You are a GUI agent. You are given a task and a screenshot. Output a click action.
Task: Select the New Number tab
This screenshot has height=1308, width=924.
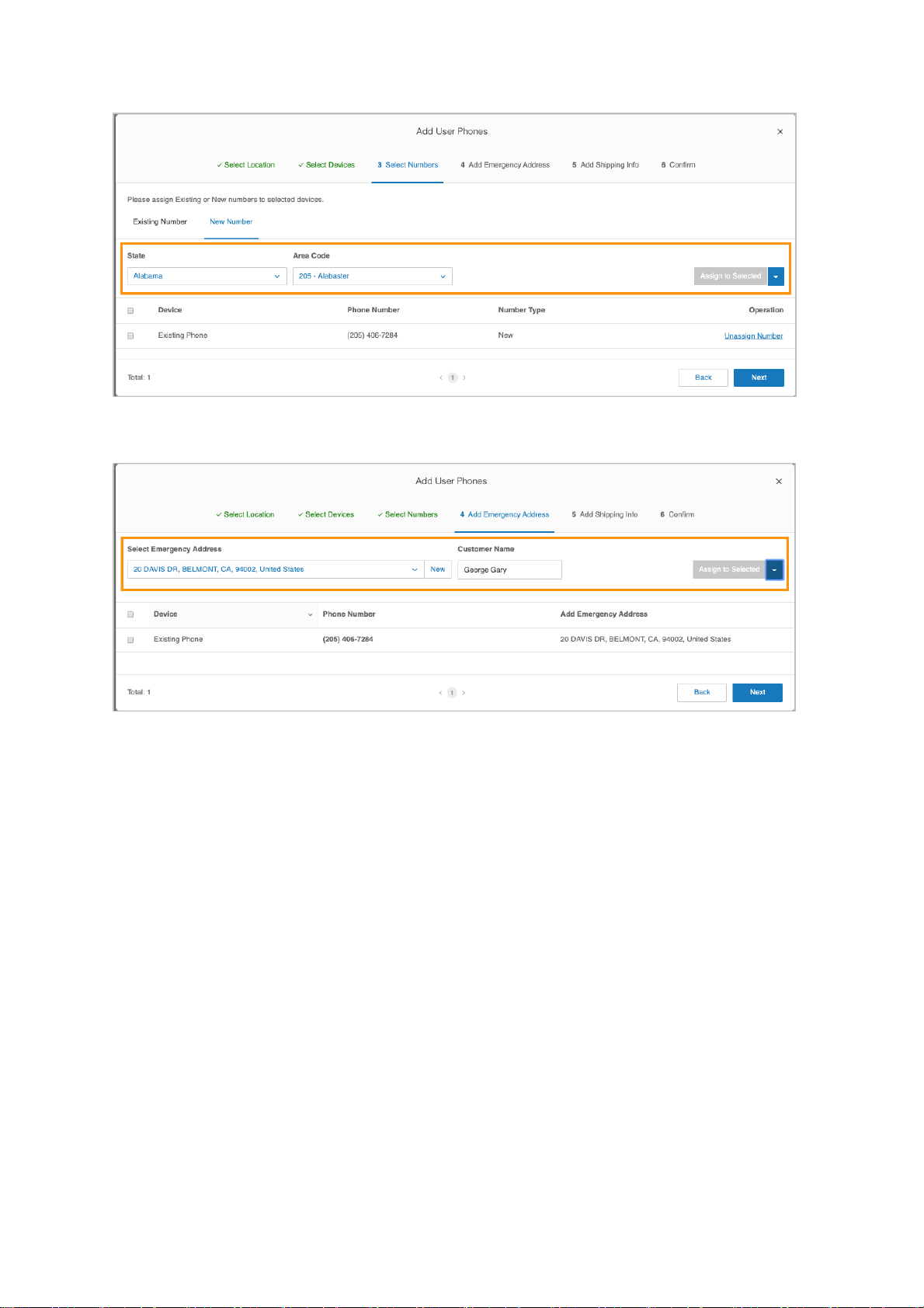coord(231,222)
